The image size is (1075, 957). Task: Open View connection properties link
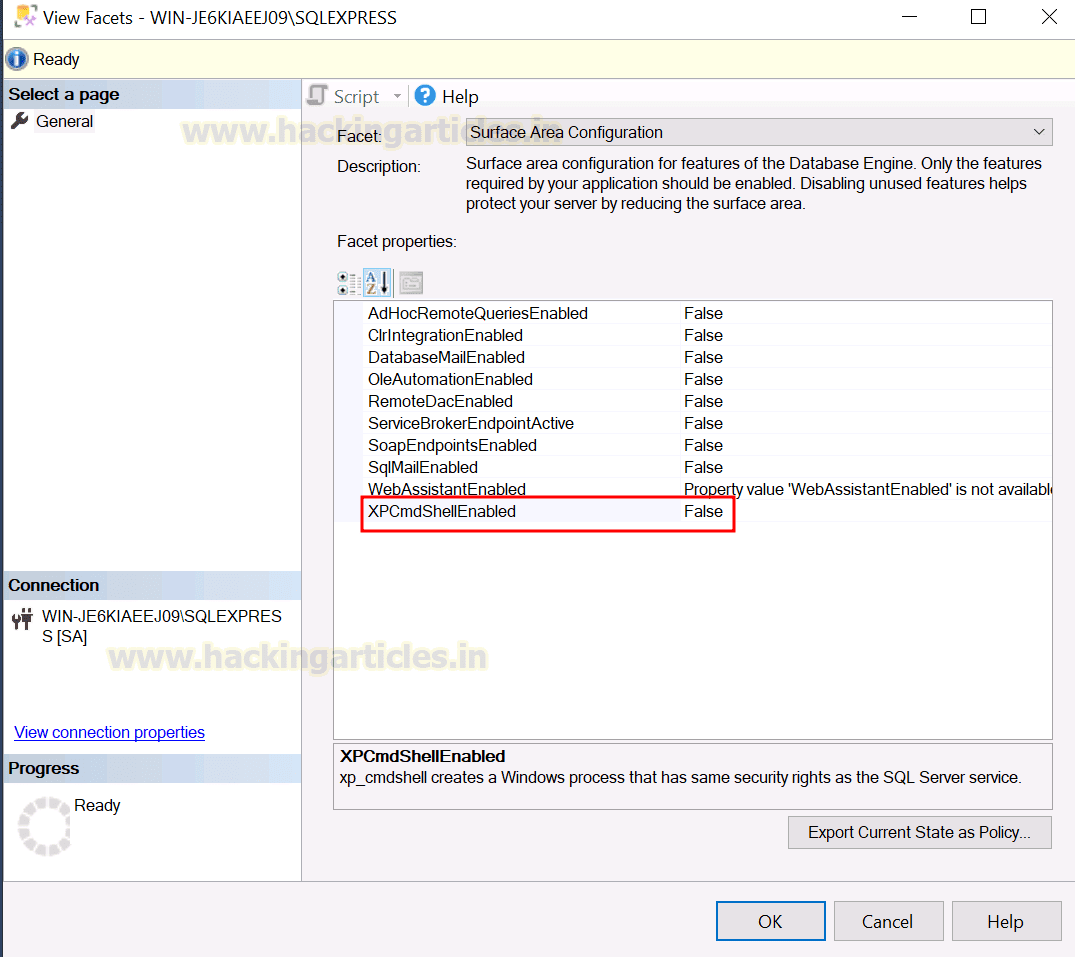tap(110, 732)
